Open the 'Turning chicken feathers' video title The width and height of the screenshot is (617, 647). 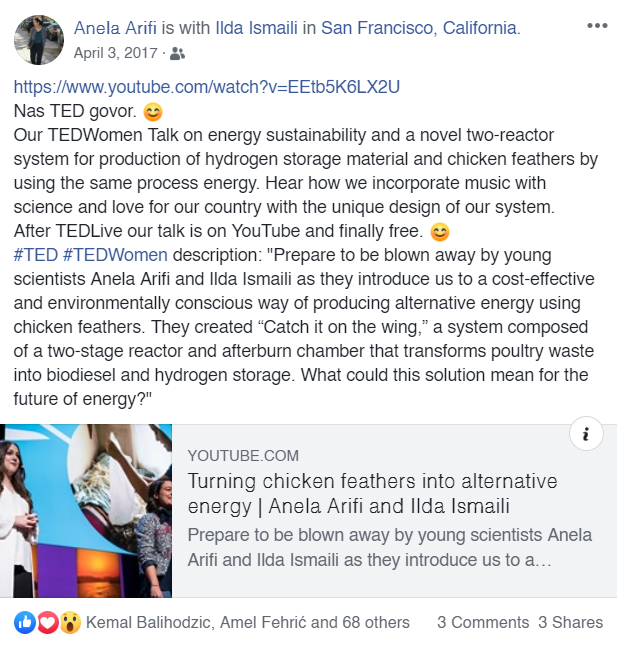pos(372,494)
